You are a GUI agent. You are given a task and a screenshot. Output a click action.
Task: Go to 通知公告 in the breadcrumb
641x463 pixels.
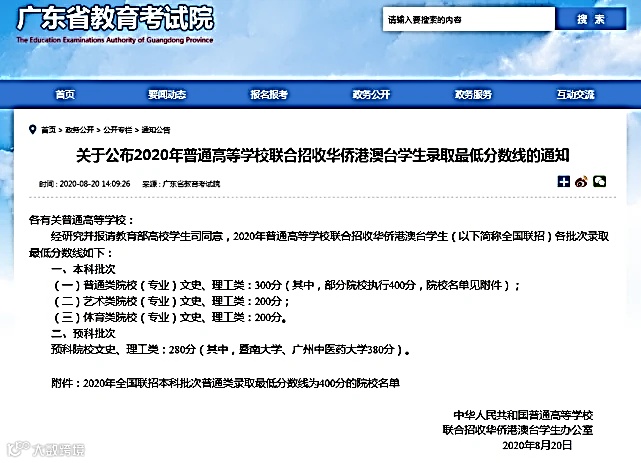156,130
